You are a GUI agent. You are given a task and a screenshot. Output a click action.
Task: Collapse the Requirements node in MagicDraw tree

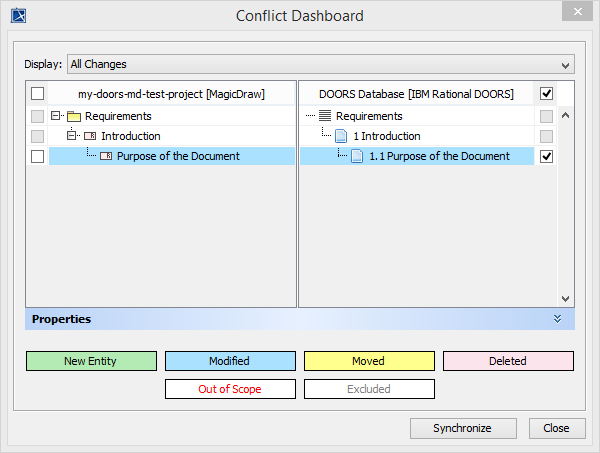click(x=57, y=116)
